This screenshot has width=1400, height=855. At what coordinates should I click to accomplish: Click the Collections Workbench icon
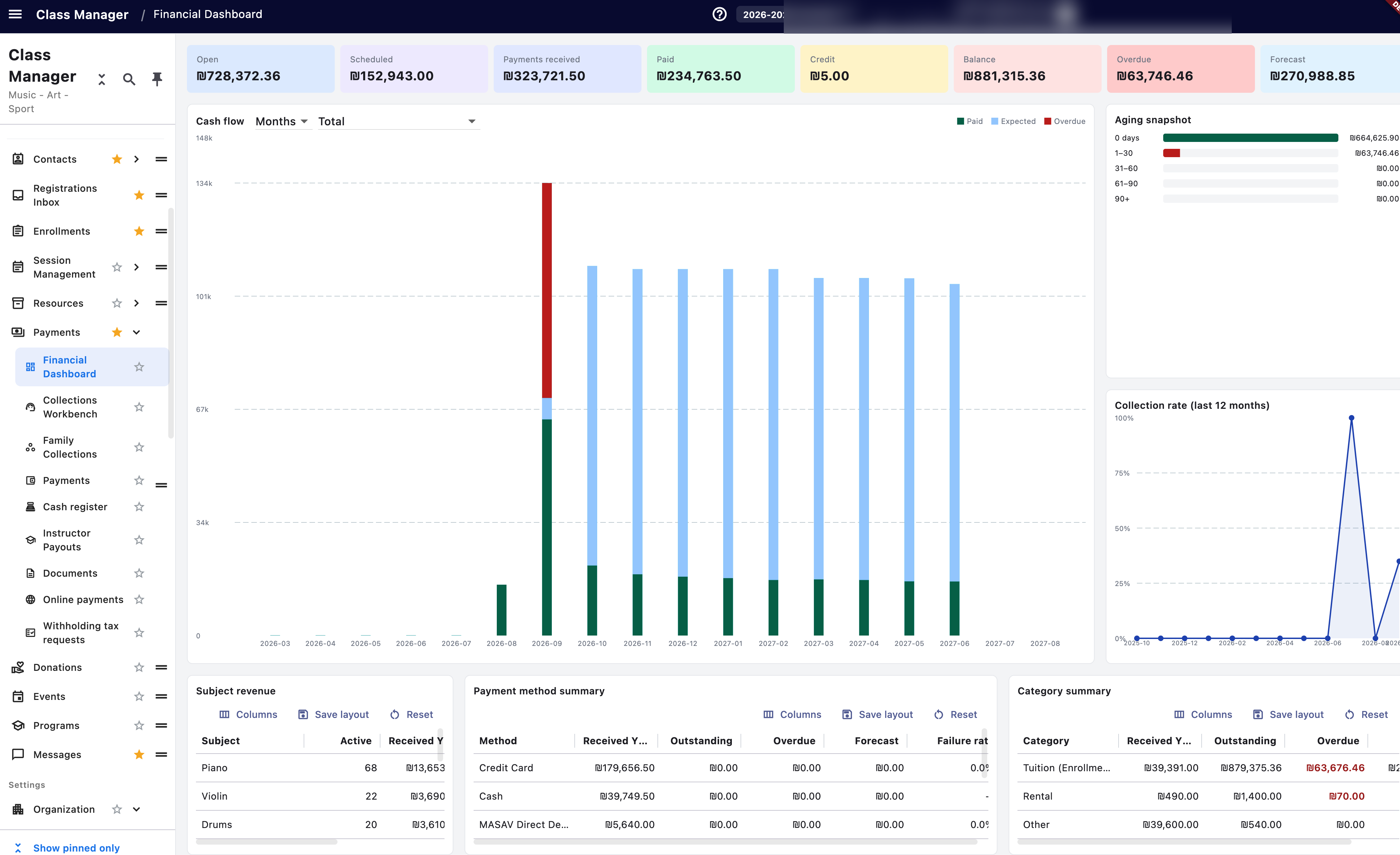[31, 407]
